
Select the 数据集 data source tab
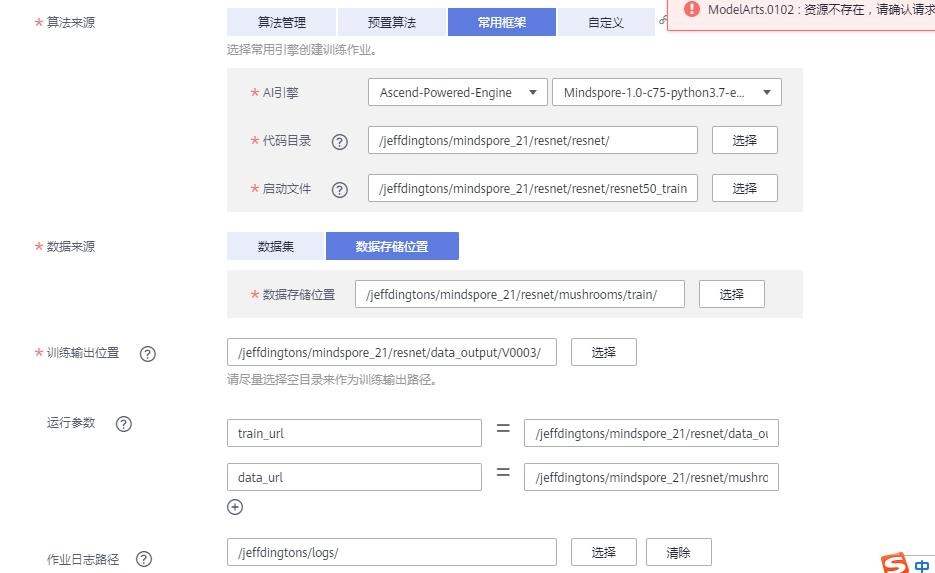(x=276, y=246)
